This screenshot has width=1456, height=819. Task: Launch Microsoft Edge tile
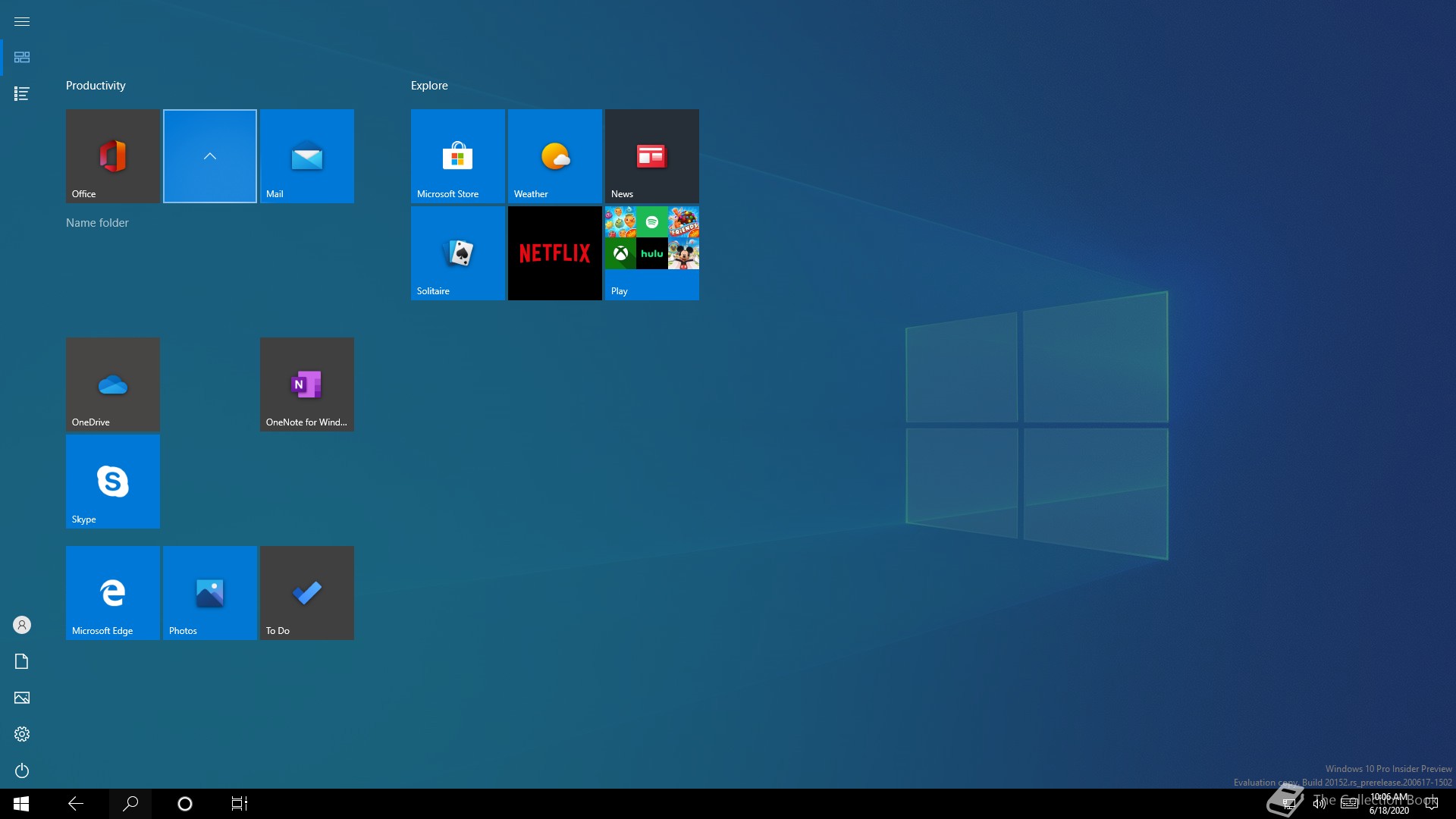(x=113, y=593)
